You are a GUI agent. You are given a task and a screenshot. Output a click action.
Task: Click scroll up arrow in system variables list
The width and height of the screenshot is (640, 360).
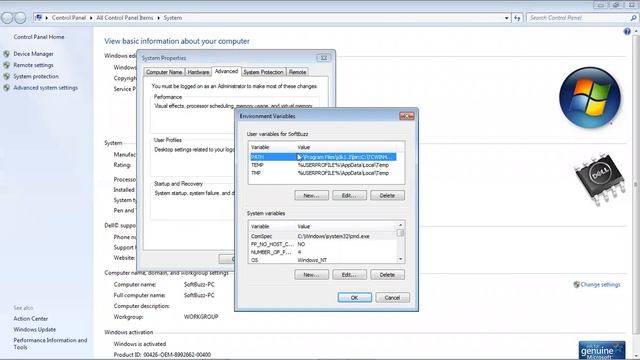coord(400,225)
